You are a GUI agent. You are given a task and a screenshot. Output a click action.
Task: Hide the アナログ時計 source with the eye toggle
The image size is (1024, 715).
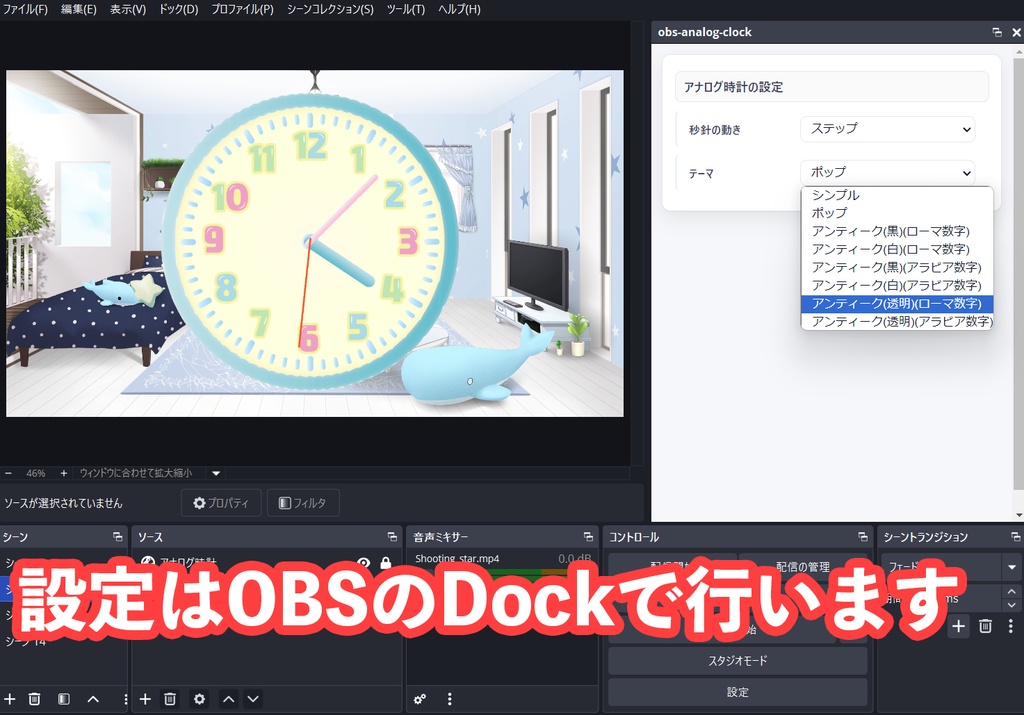pyautogui.click(x=364, y=563)
